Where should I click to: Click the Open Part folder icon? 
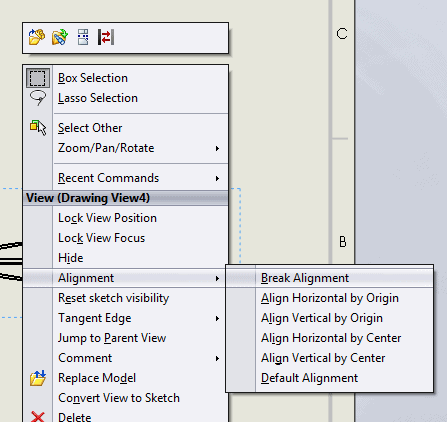pyautogui.click(x=37, y=37)
